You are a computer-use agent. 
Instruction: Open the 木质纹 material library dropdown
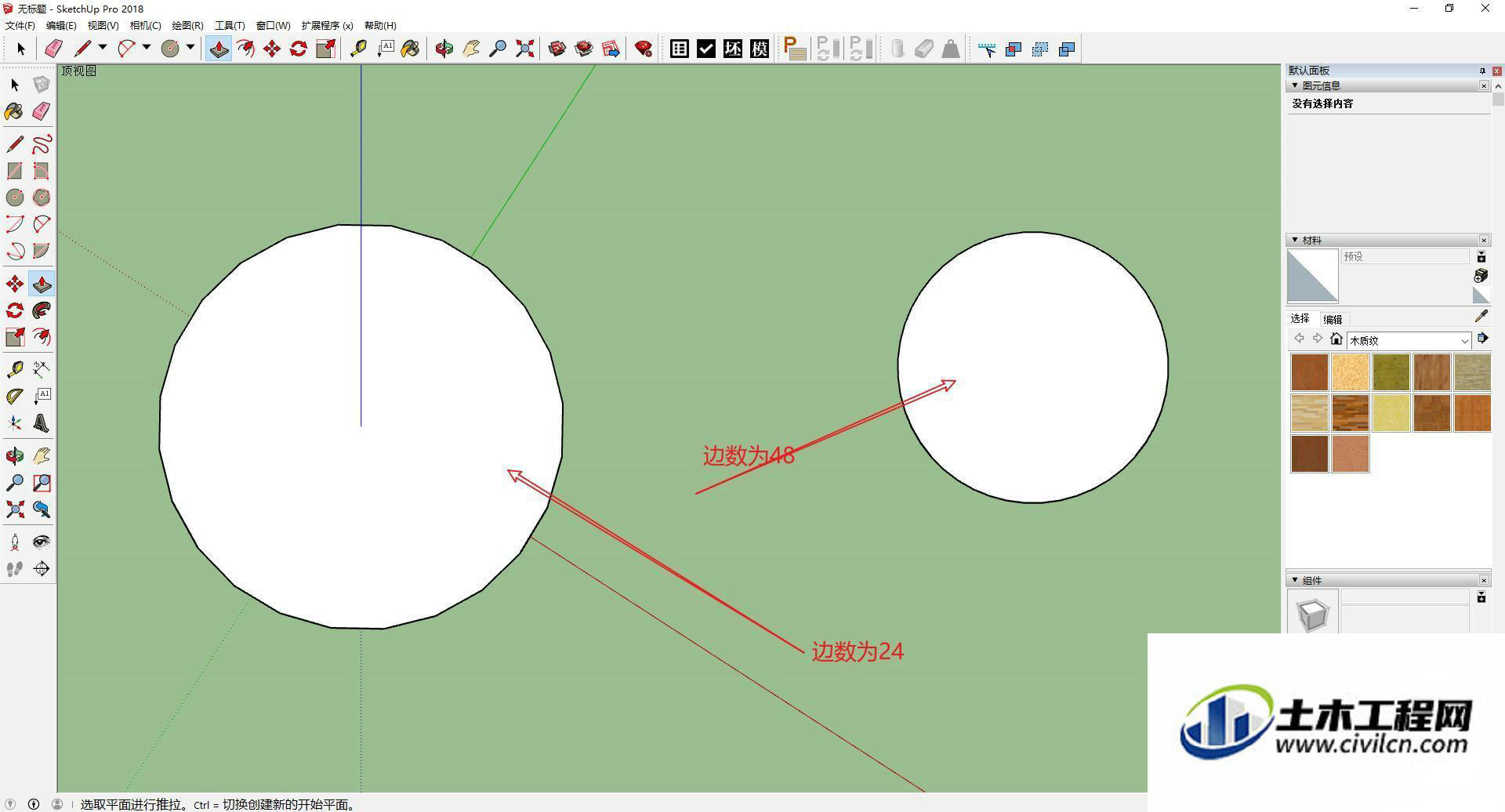pos(1409,340)
